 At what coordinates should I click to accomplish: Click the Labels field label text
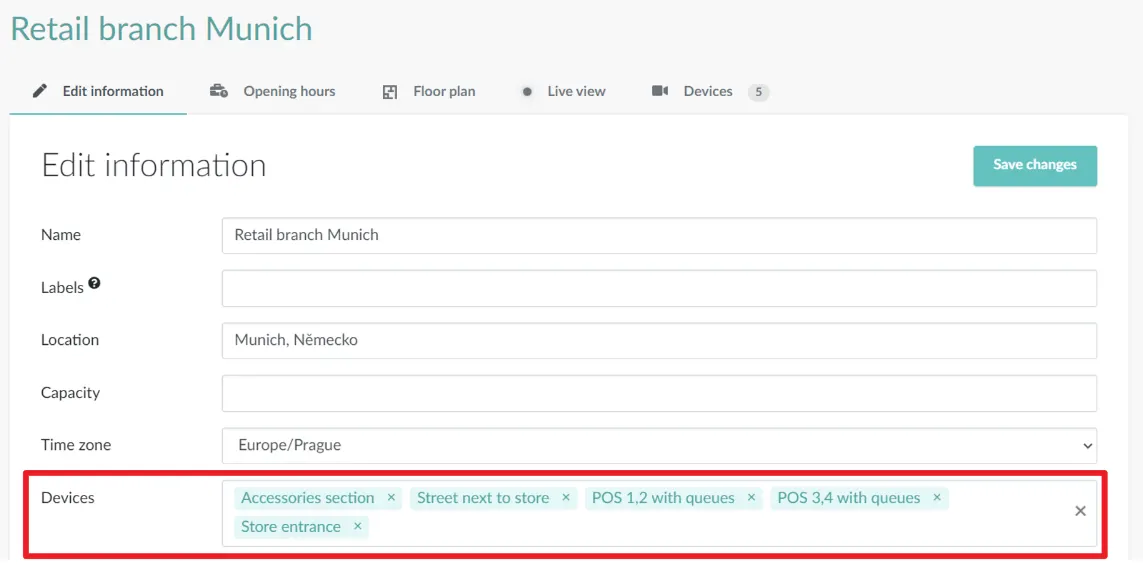[62, 288]
